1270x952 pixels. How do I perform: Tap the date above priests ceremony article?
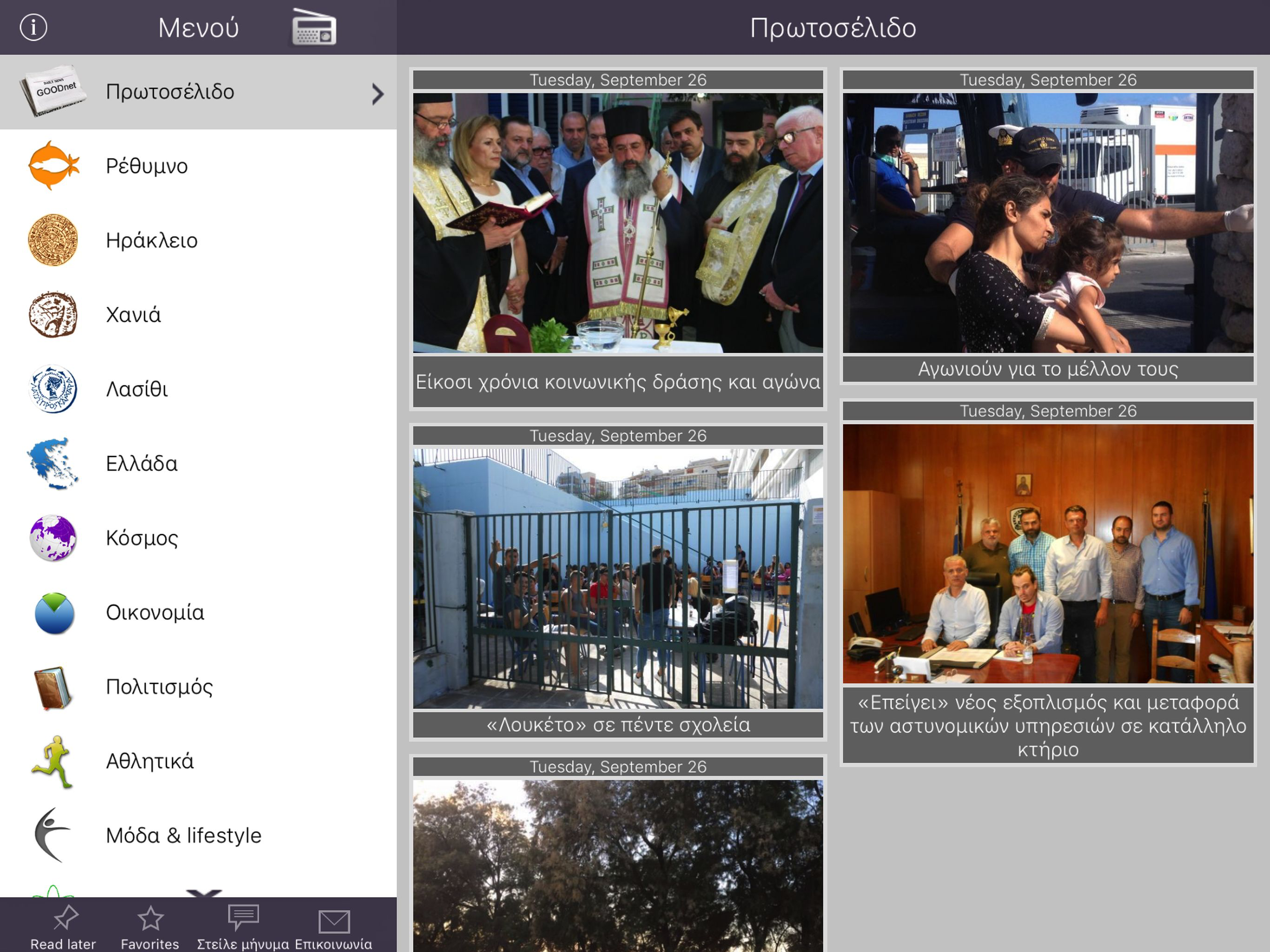(618, 80)
